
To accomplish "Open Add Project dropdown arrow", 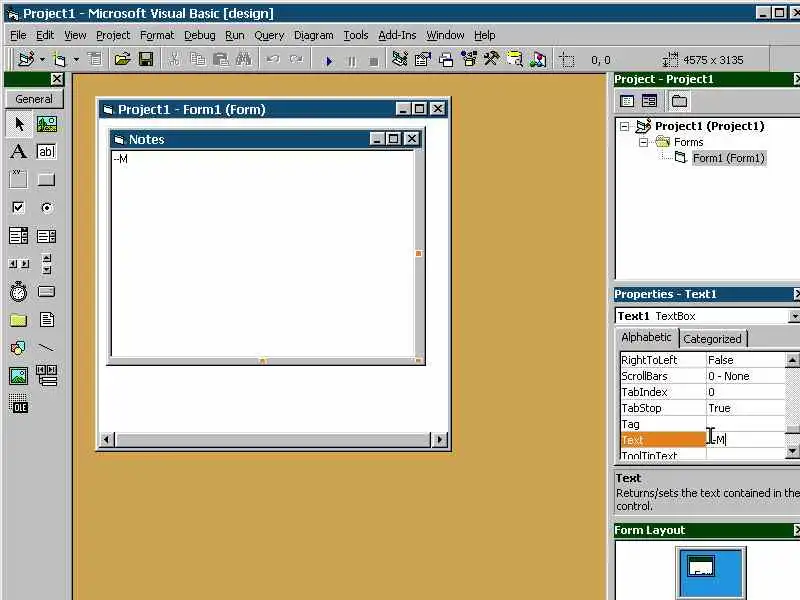I will click(42, 60).
